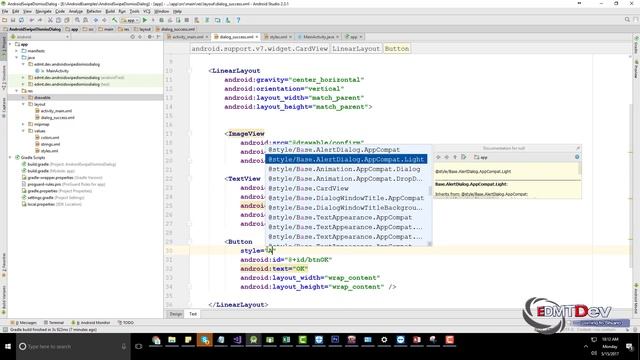The image size is (640, 360).
Task: Select @style/Base.AlertDialog.AppCompat.Light suggestion
Action: click(x=347, y=159)
